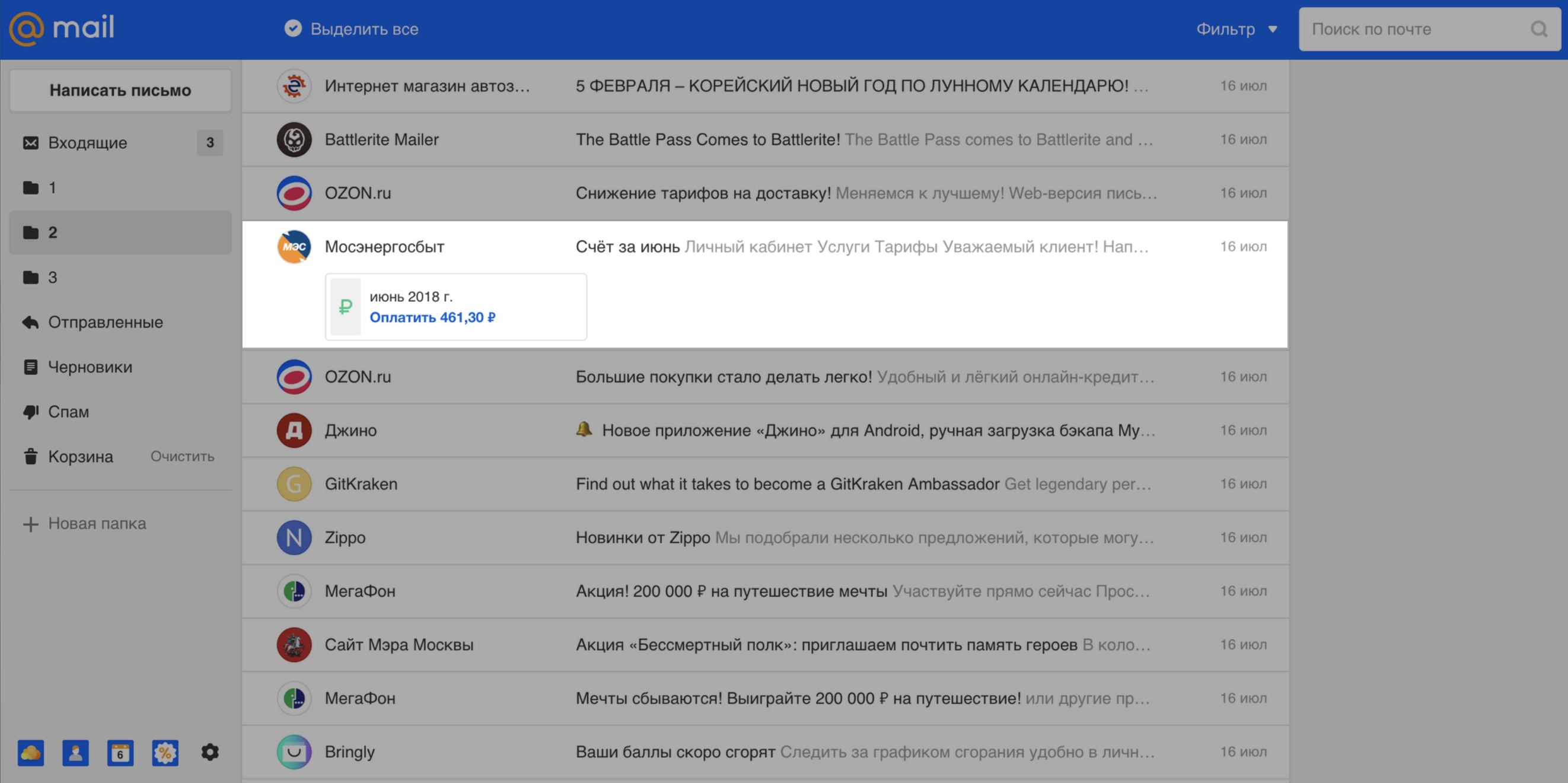This screenshot has height=783, width=1568.
Task: Open the Calendar icon showing 6
Action: 120,753
